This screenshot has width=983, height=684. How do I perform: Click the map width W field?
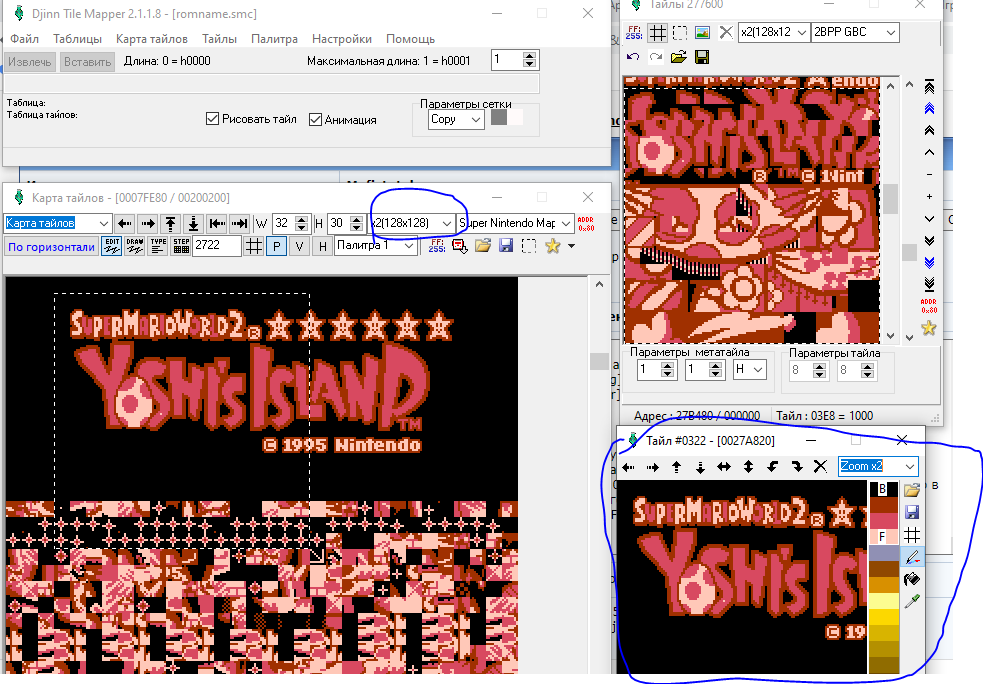click(283, 223)
